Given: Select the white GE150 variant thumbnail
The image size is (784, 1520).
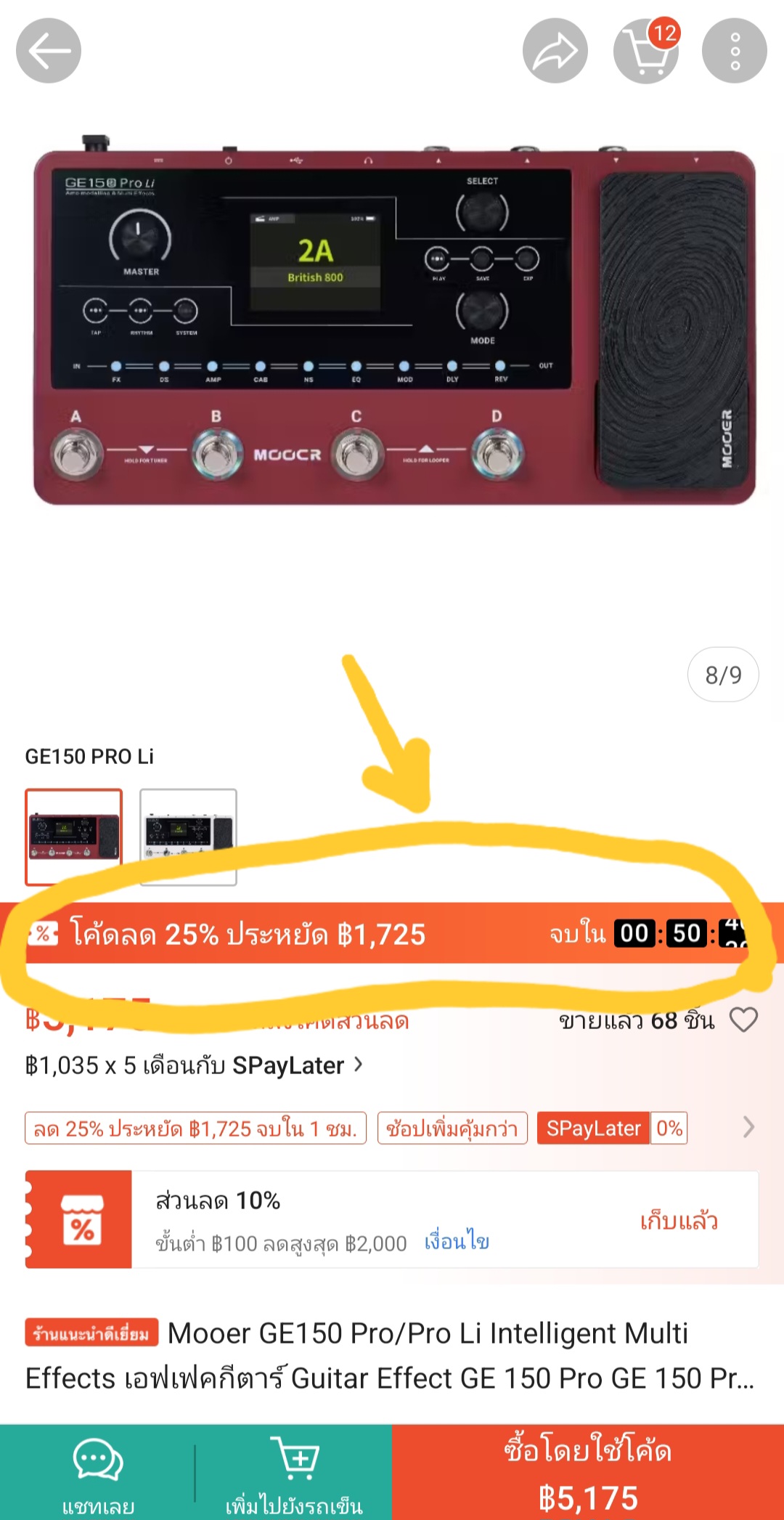Looking at the screenshot, I should coord(188,837).
